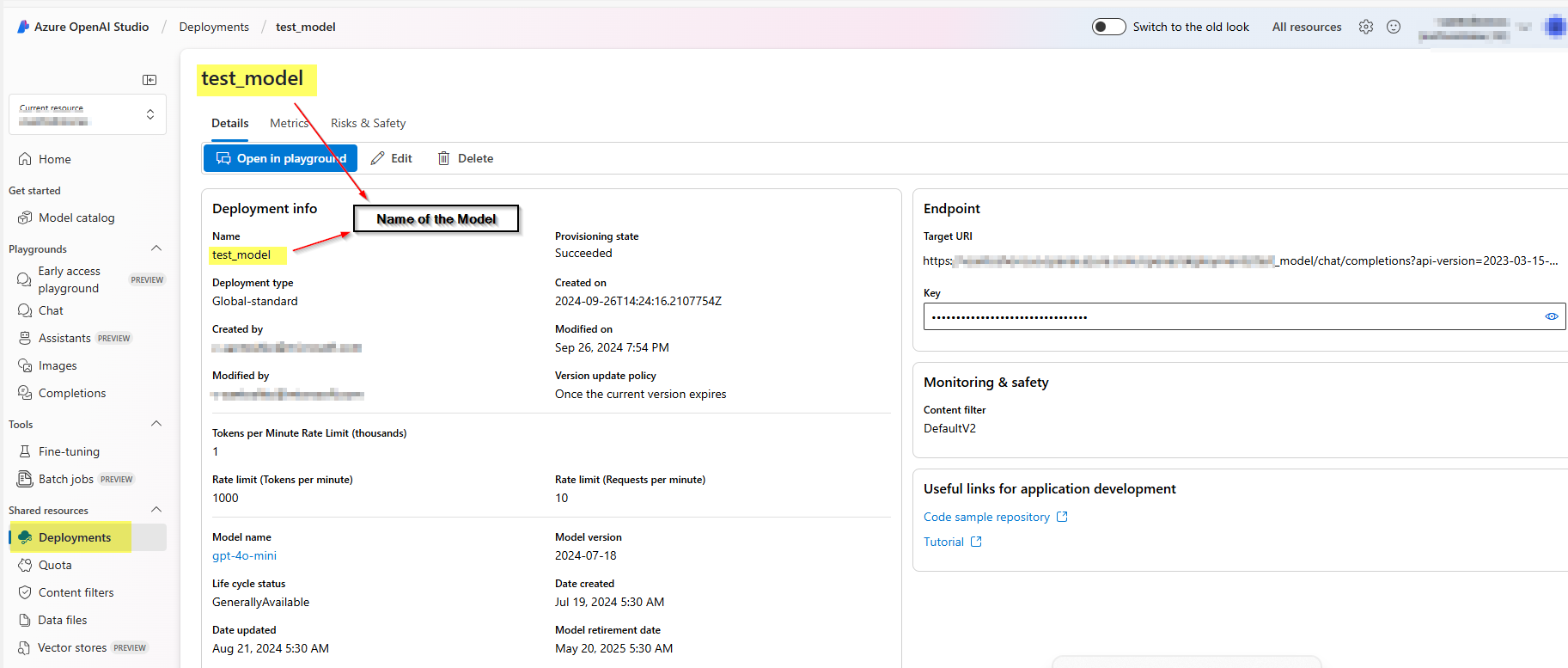This screenshot has width=1568, height=668.
Task: Click external link icon beside Tutorial
Action: tap(976, 542)
